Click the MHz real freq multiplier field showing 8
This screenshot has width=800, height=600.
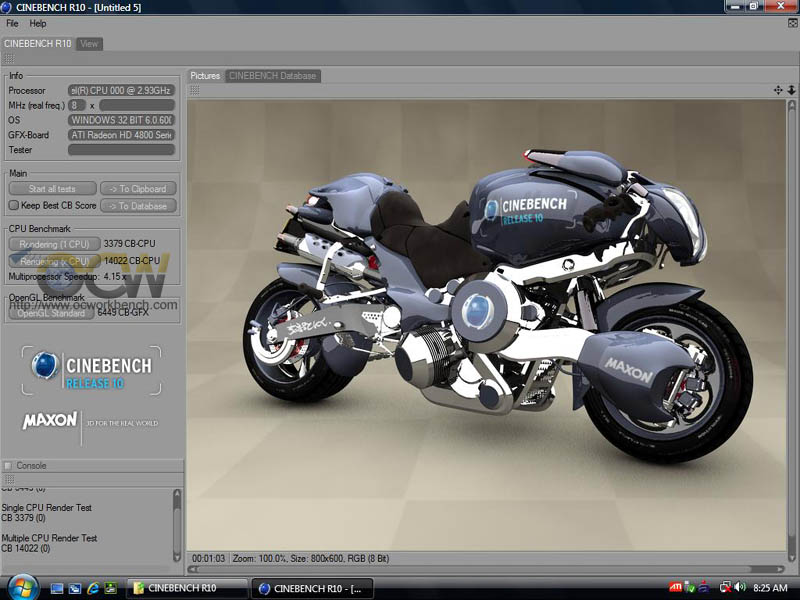tap(77, 106)
